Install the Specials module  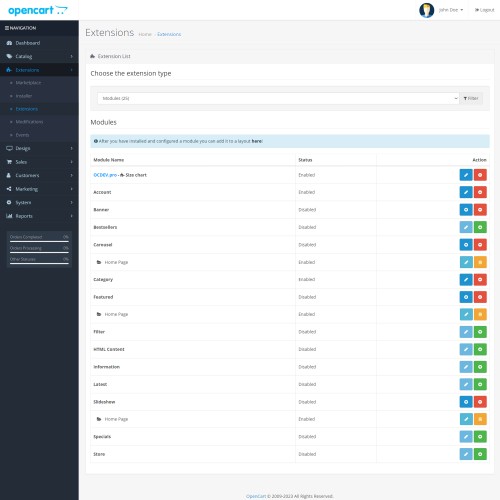click(x=480, y=436)
